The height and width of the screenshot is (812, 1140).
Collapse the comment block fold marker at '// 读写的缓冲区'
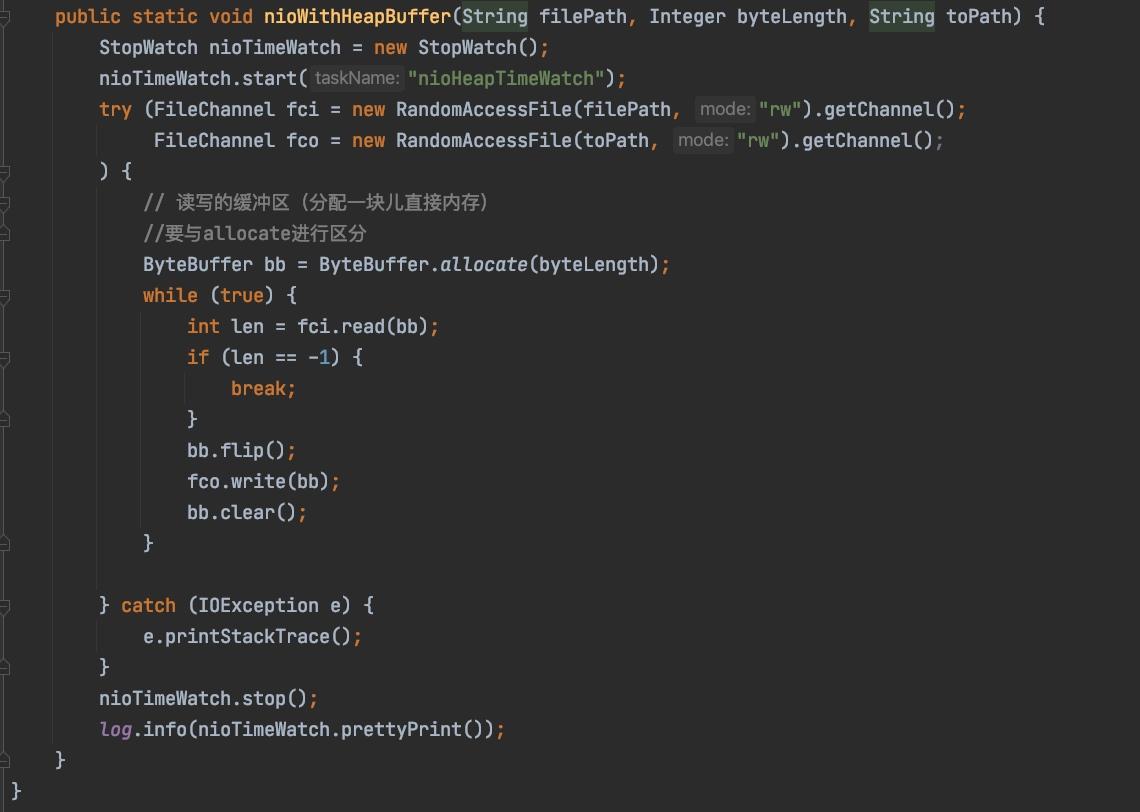tap(4, 203)
